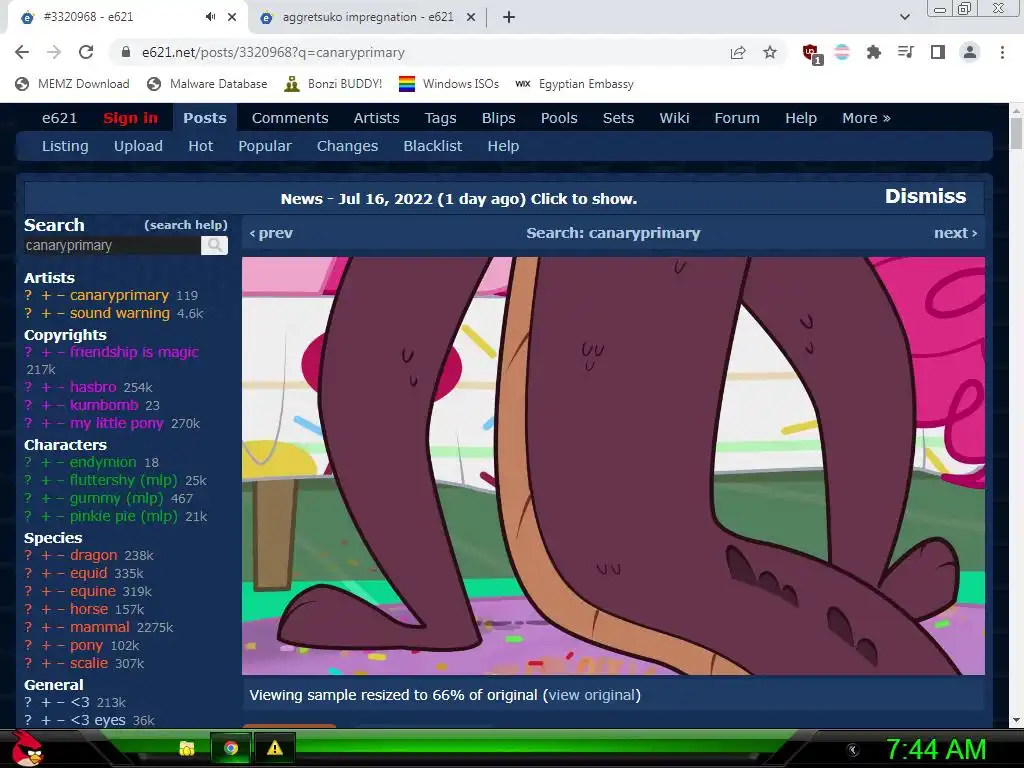This screenshot has height=768, width=1024.
Task: Open wiki question mark for endymion
Action: point(28,462)
